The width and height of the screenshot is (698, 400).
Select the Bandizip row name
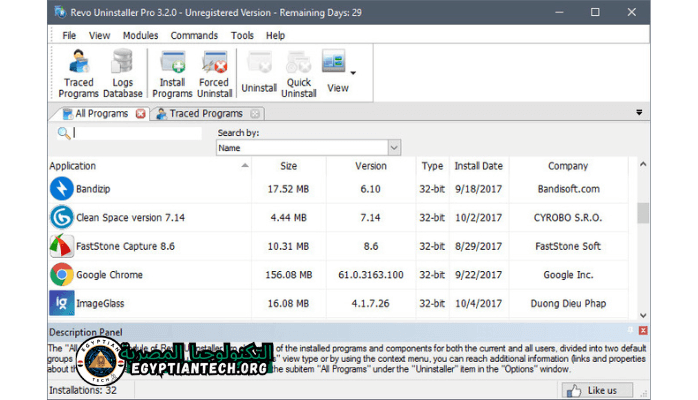[93, 189]
